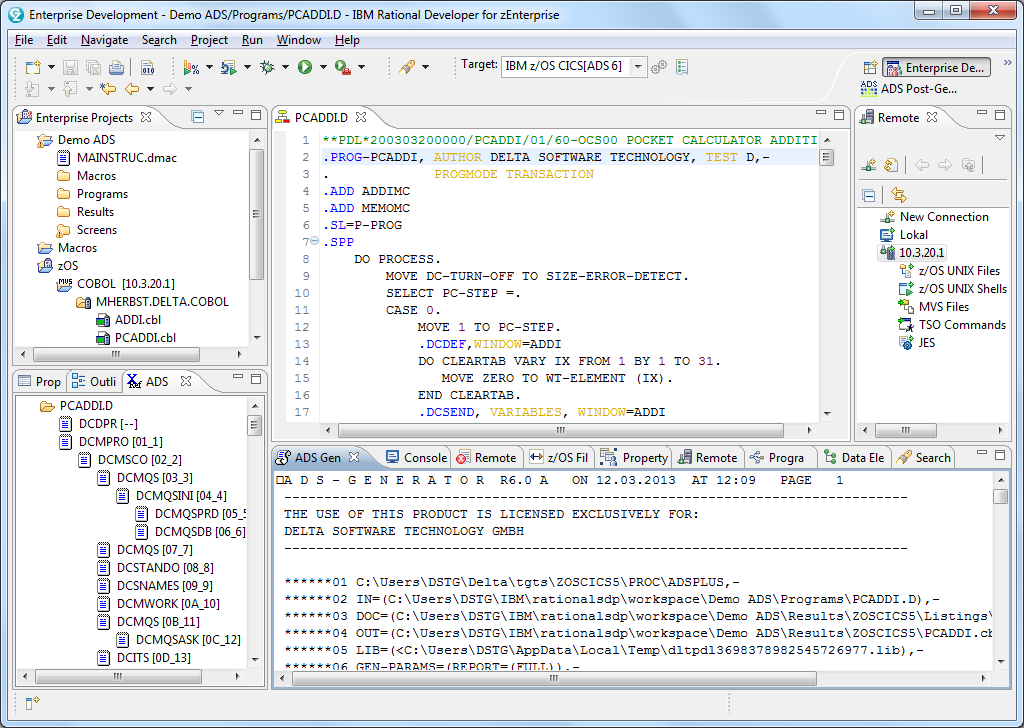Image resolution: width=1024 pixels, height=728 pixels.
Task: Open Remote panel view menu triangle
Action: tap(1000, 138)
